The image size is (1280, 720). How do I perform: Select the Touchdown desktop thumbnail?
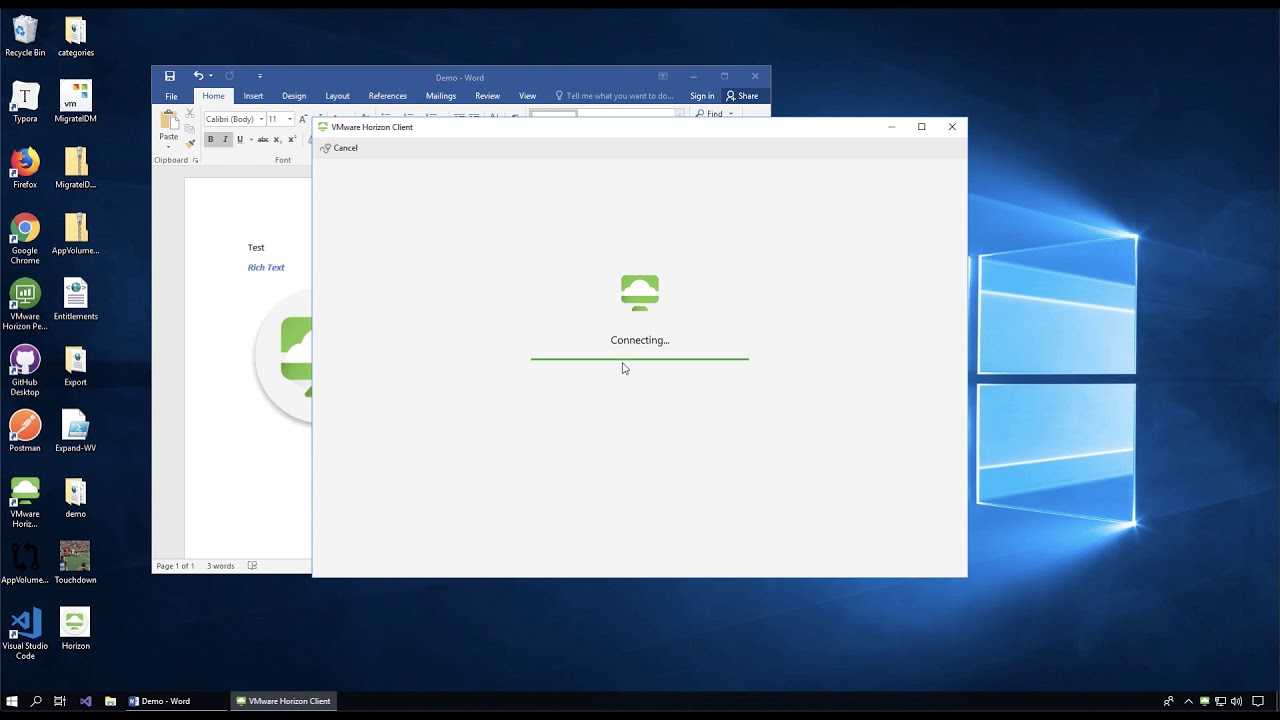[76, 563]
